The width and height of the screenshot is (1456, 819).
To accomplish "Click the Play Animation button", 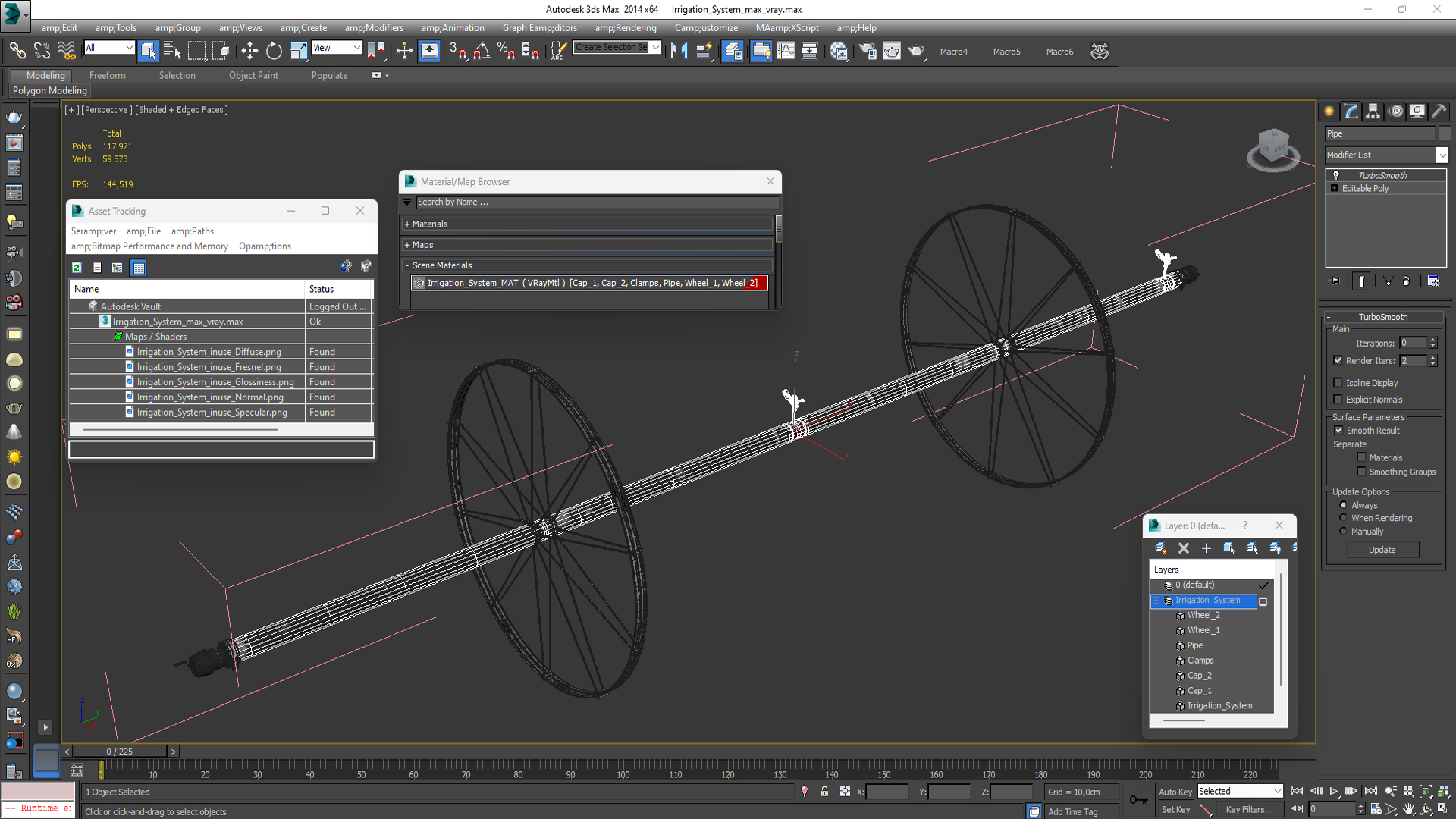I will pos(1333,791).
